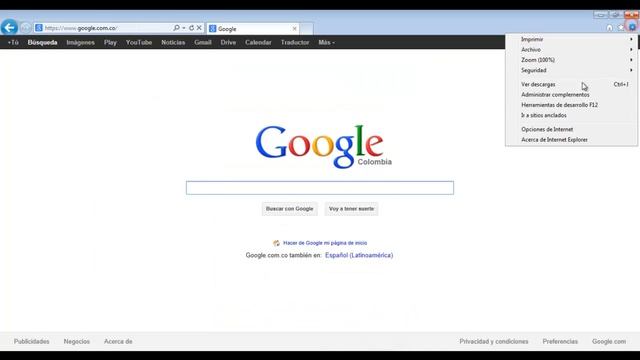Open the address bar autocomplete dropdown arrow
The width and height of the screenshot is (640, 360).
point(184,28)
